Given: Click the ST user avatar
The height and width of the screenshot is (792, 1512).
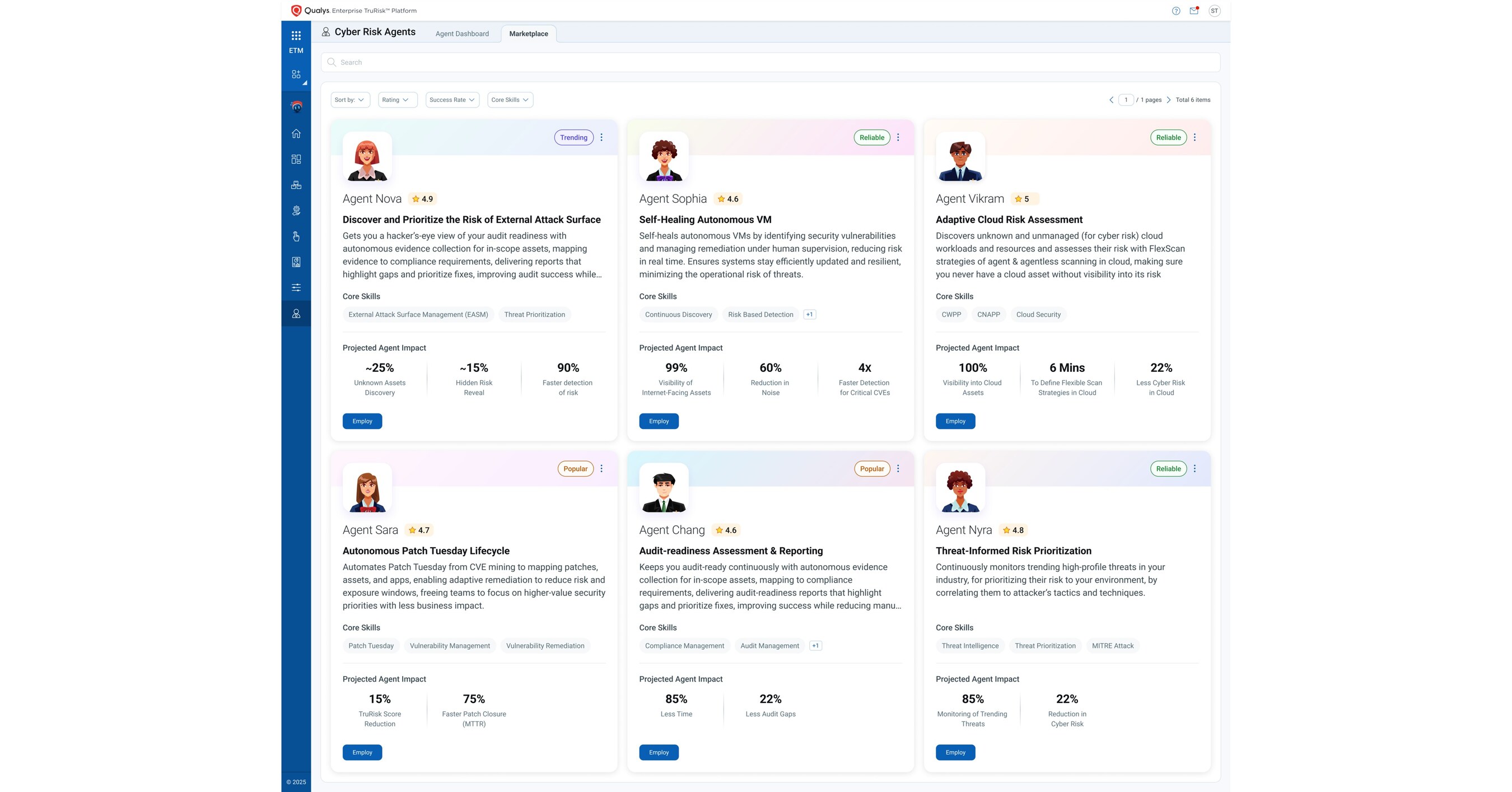Looking at the screenshot, I should [1215, 11].
